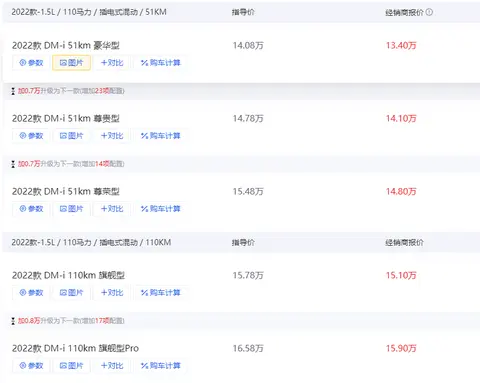Image resolution: width=480 pixels, height=383 pixels.
Task: View 图片 for DM-i 51km 尊贵型
Action: 71,136
